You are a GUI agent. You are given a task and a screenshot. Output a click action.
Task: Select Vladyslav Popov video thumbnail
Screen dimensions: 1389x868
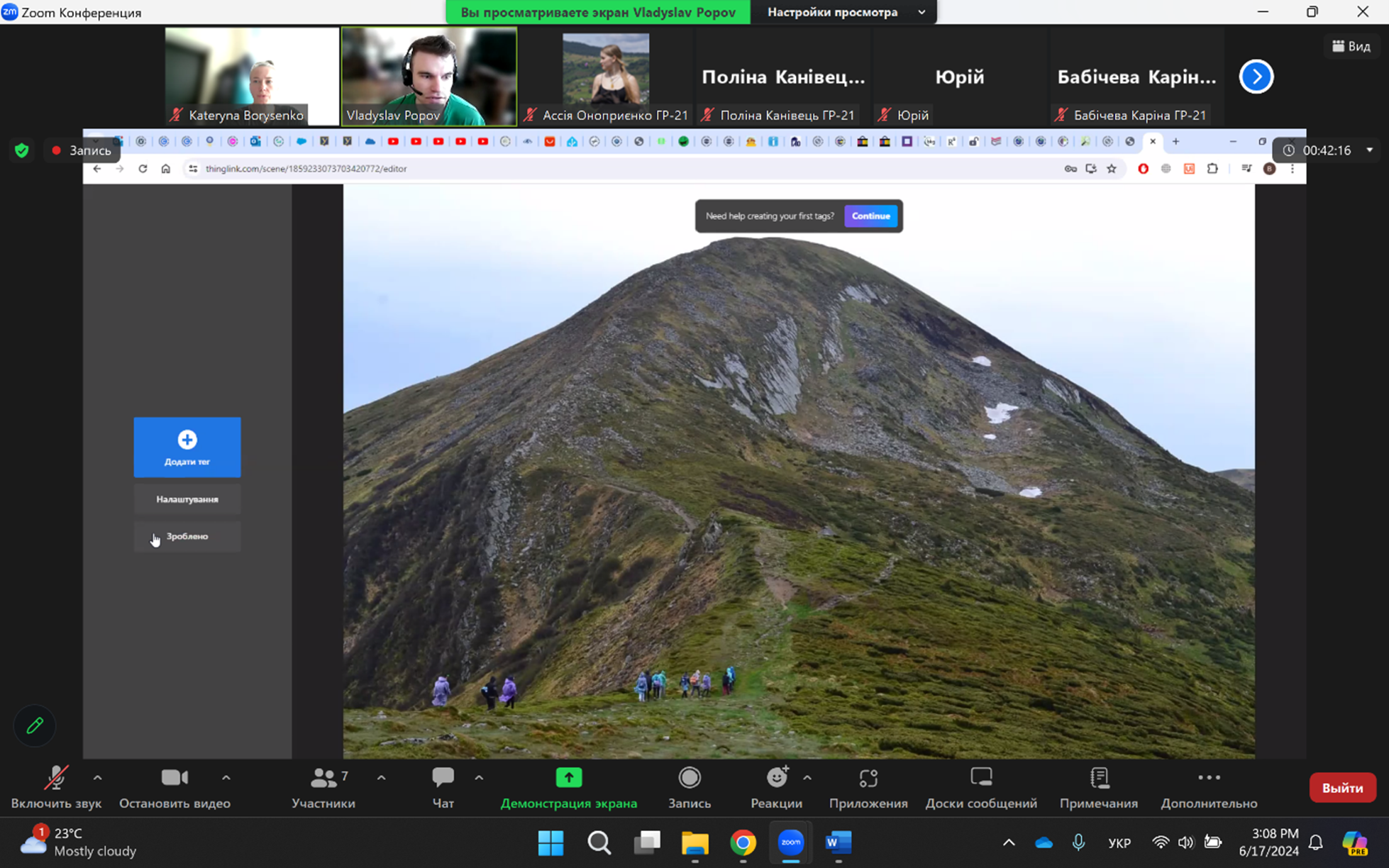pyautogui.click(x=429, y=77)
